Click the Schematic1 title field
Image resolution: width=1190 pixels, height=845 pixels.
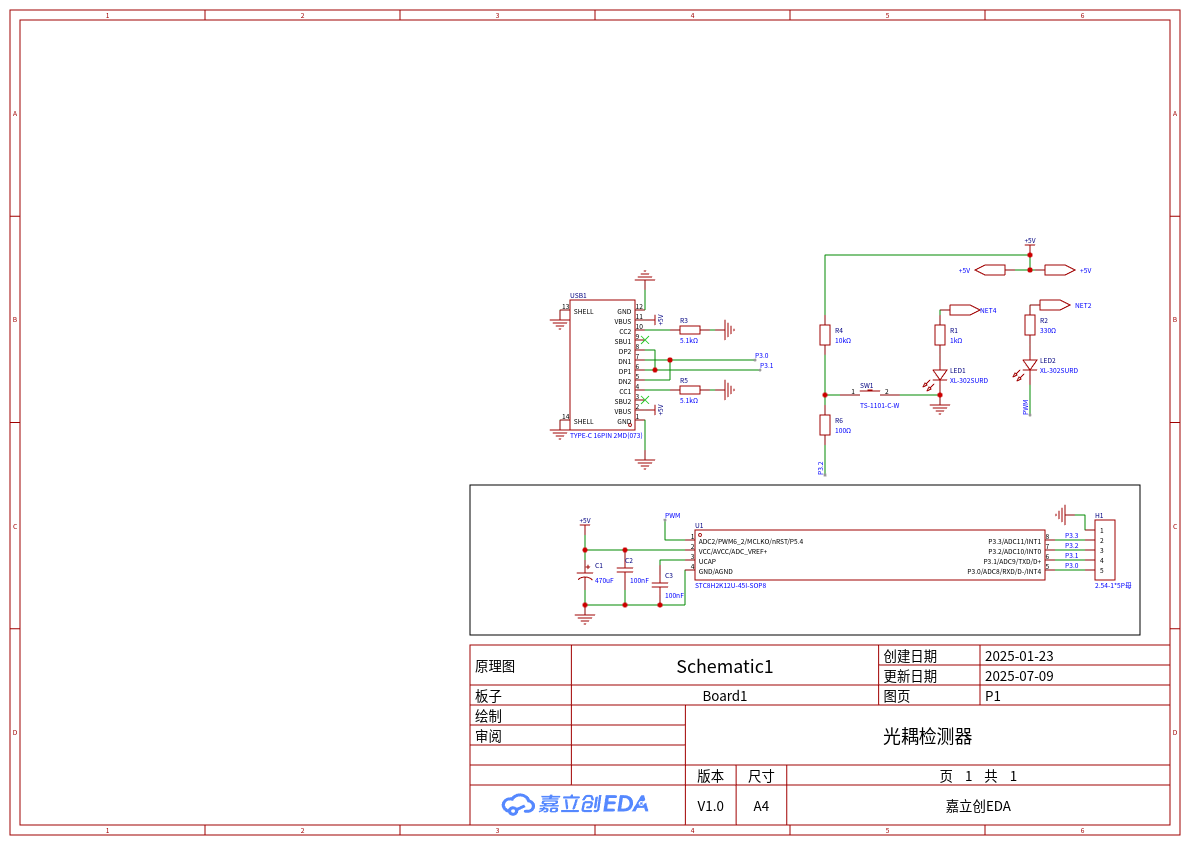pyautogui.click(x=724, y=666)
